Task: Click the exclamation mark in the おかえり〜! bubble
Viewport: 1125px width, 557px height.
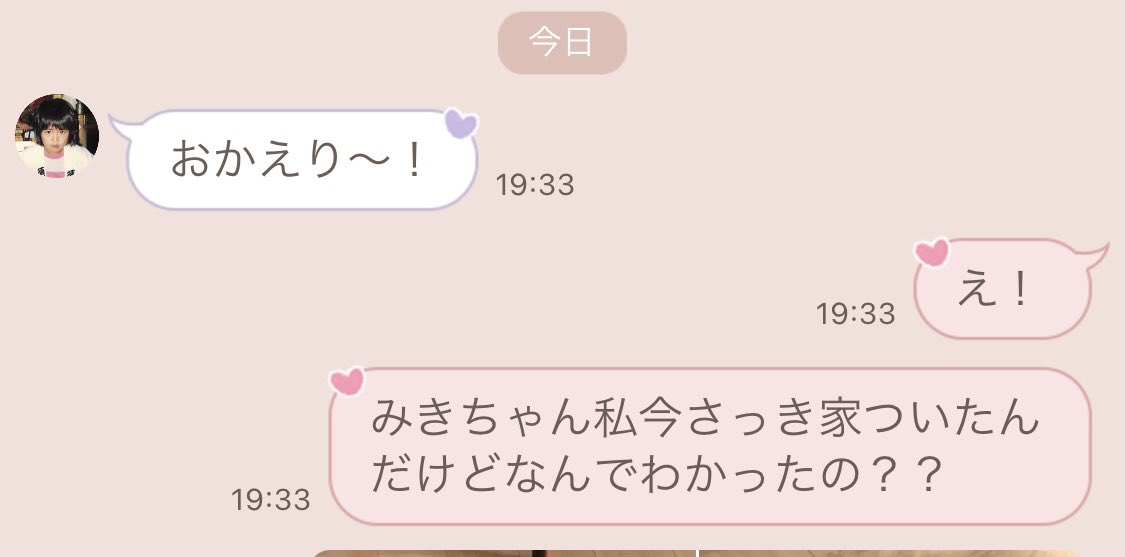Action: [x=413, y=160]
